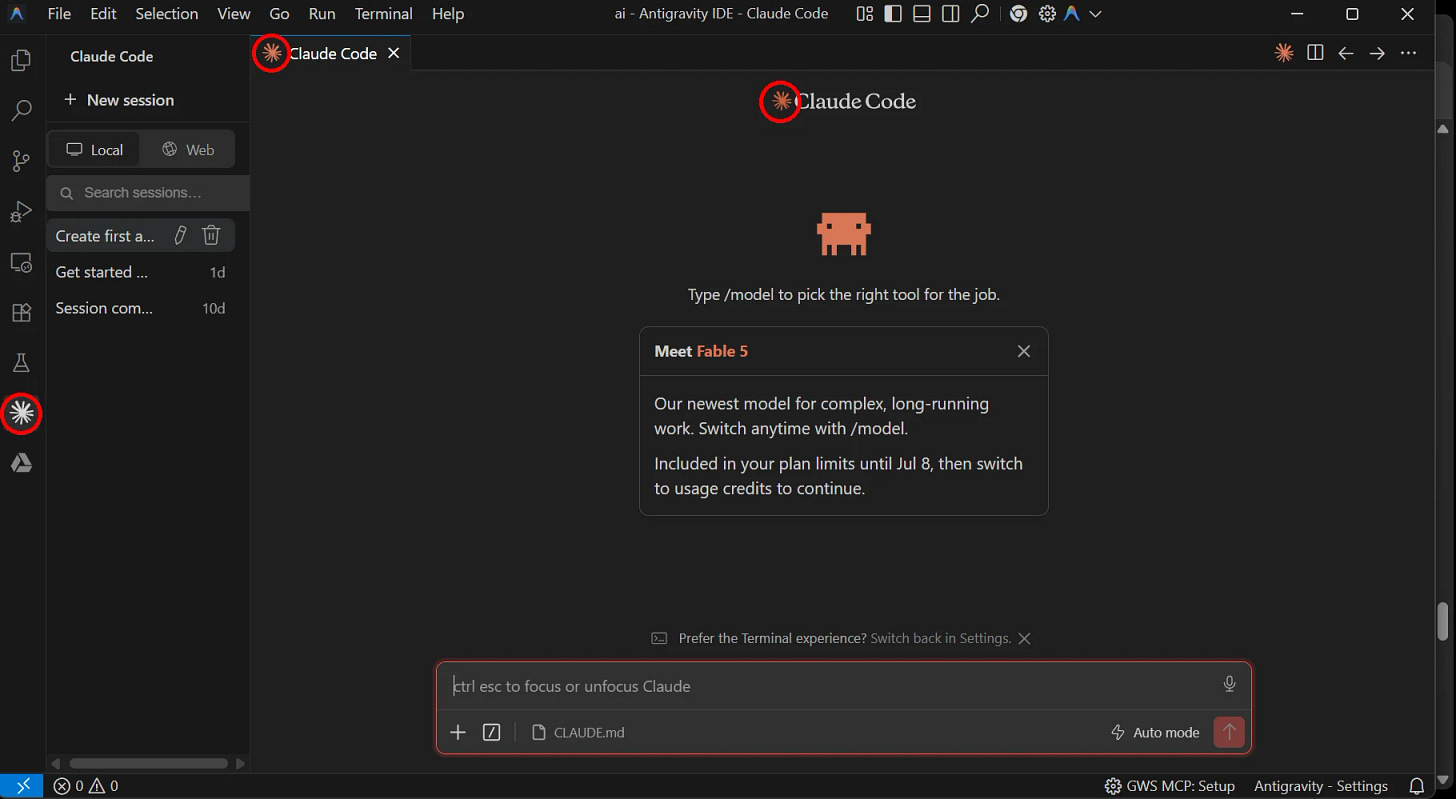This screenshot has height=799, width=1456.
Task: Open Remote Explorer in activity bar
Action: (x=21, y=262)
